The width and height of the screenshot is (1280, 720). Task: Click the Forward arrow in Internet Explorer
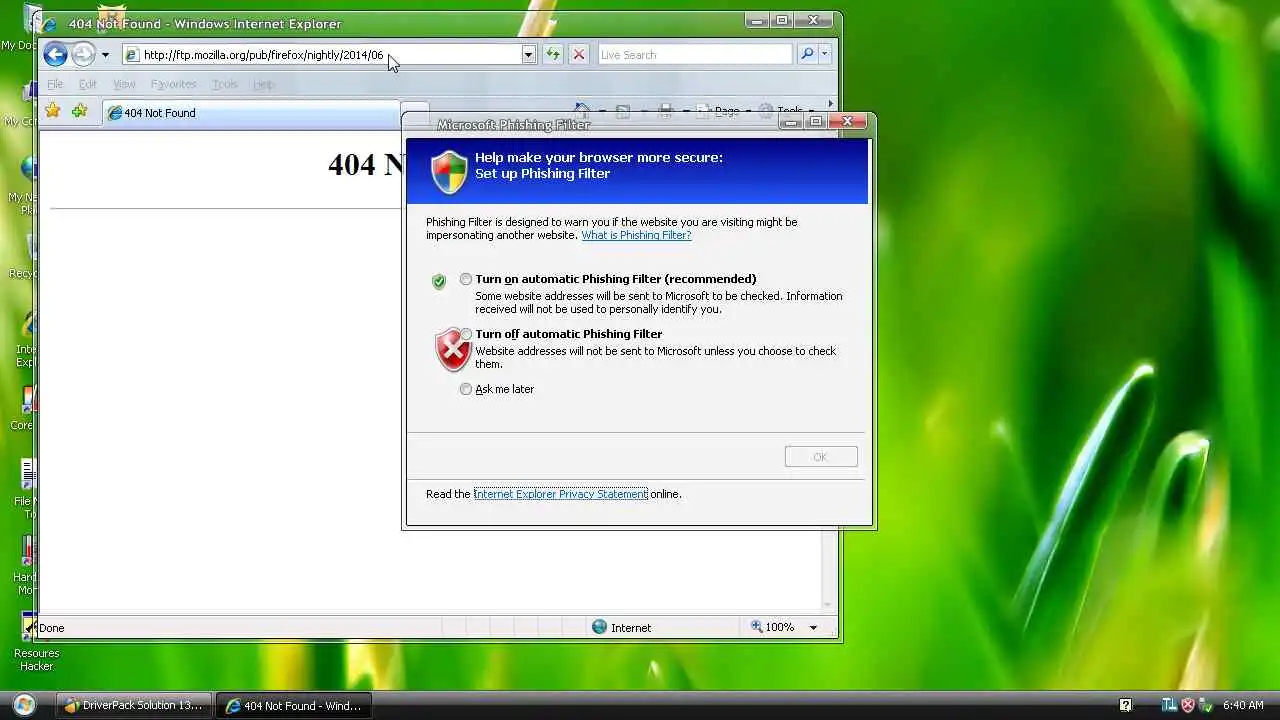pos(83,55)
